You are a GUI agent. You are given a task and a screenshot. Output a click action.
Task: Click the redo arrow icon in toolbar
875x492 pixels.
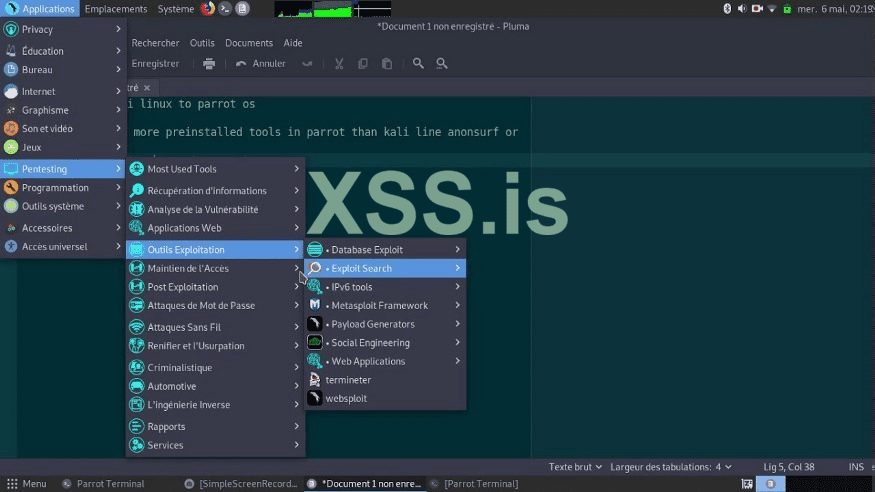tap(307, 64)
